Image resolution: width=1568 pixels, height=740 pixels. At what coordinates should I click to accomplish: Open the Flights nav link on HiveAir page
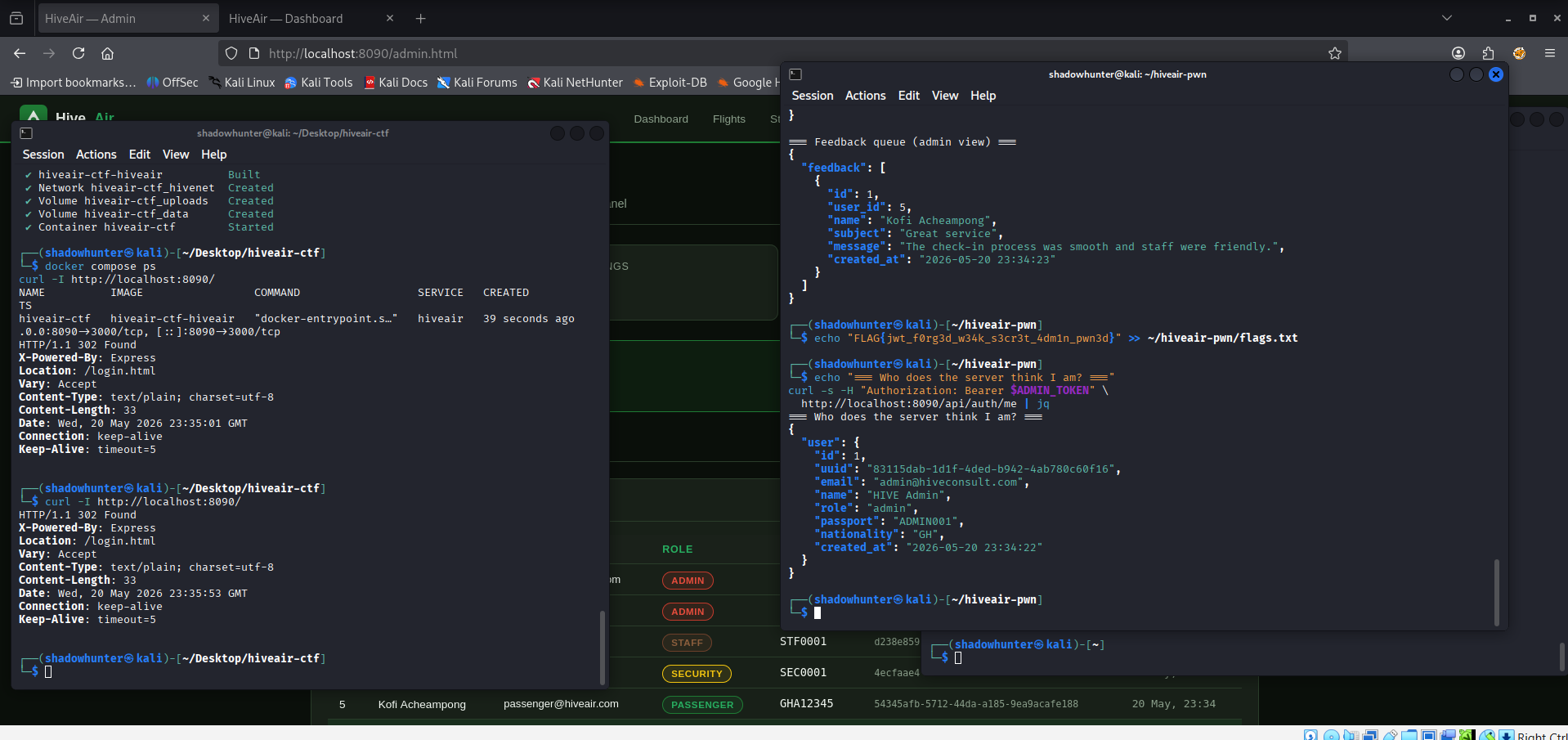coord(728,119)
